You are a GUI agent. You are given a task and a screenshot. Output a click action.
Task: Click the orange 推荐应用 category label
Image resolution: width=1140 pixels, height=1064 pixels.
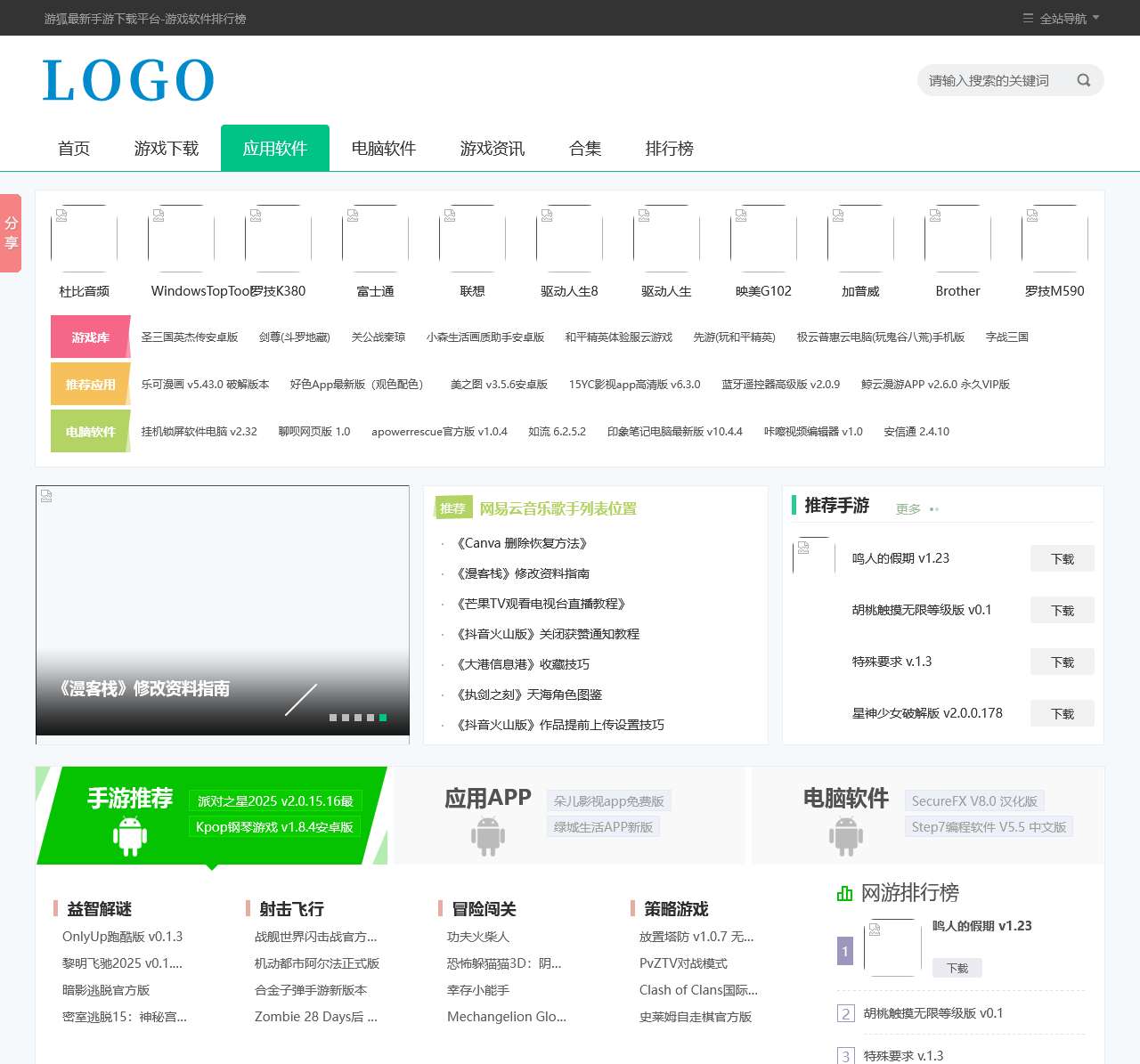pos(91,384)
